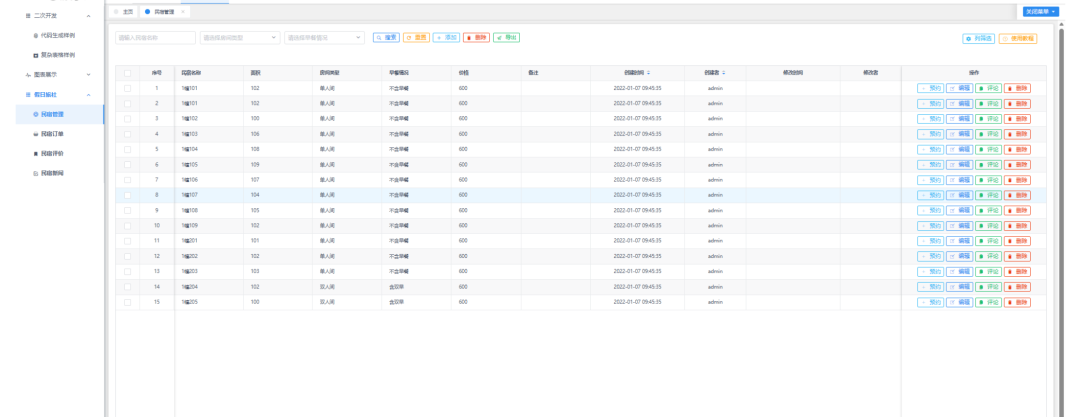Click 评论 comment button in row 5
This screenshot has width=1080, height=417.
[988, 149]
